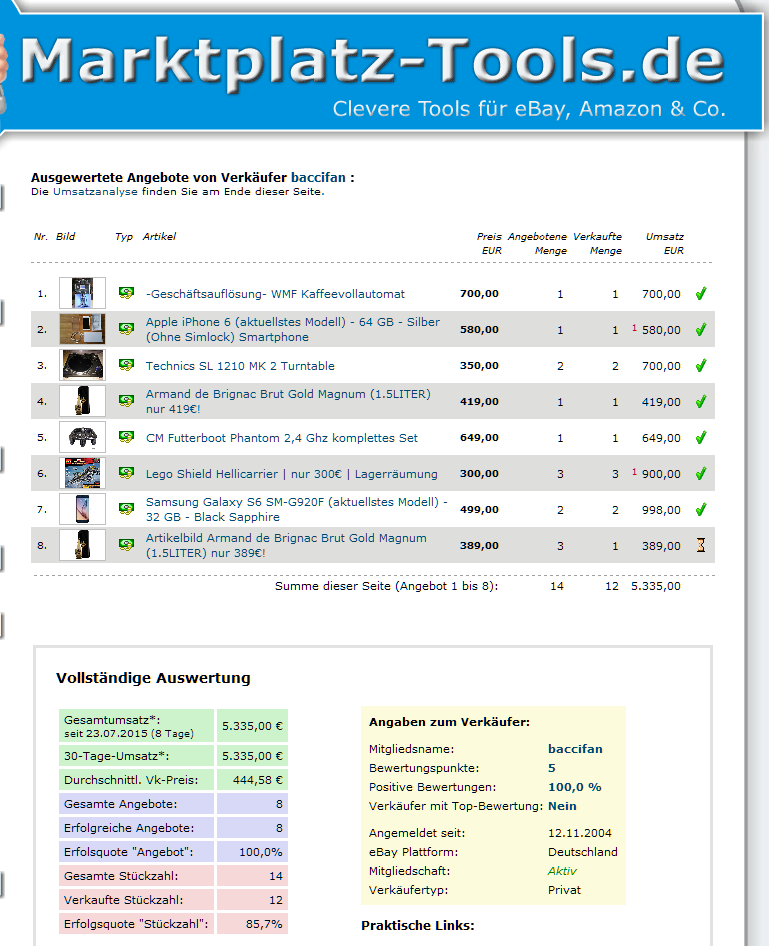Click the type icon for Apple iPhone 6 row
The image size is (769, 946).
pyautogui.click(x=126, y=329)
